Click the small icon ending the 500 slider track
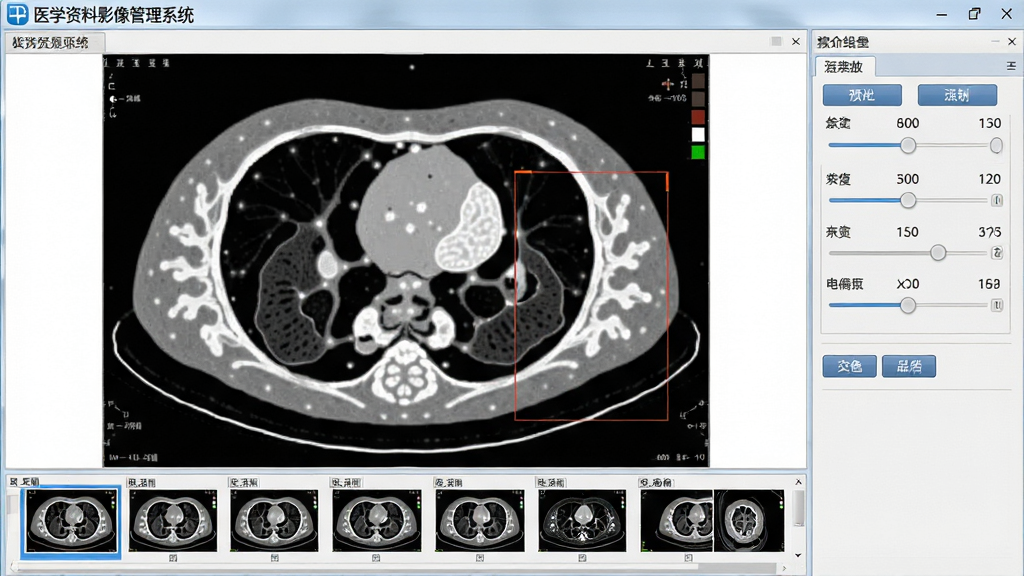 [x=997, y=200]
